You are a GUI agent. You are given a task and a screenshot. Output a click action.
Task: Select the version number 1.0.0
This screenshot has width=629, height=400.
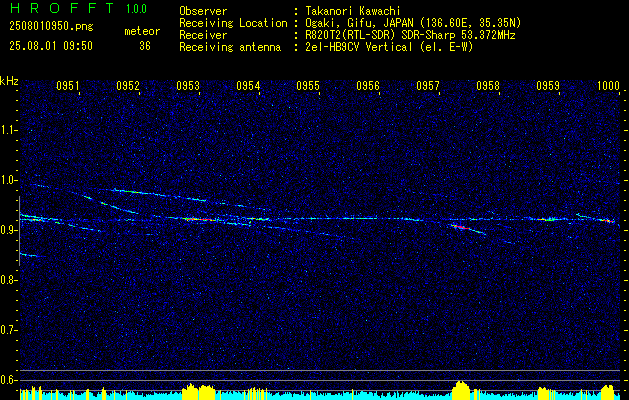click(136, 9)
